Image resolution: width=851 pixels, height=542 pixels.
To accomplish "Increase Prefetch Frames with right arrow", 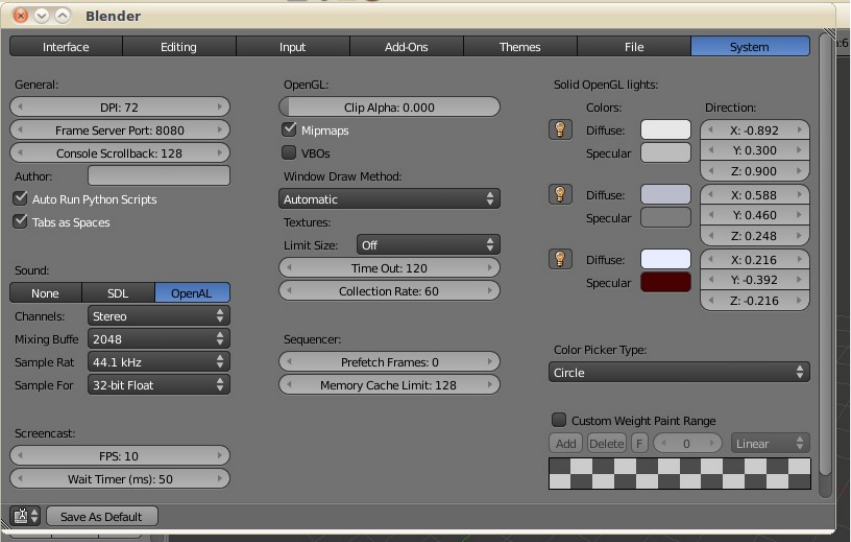I will pos(490,361).
